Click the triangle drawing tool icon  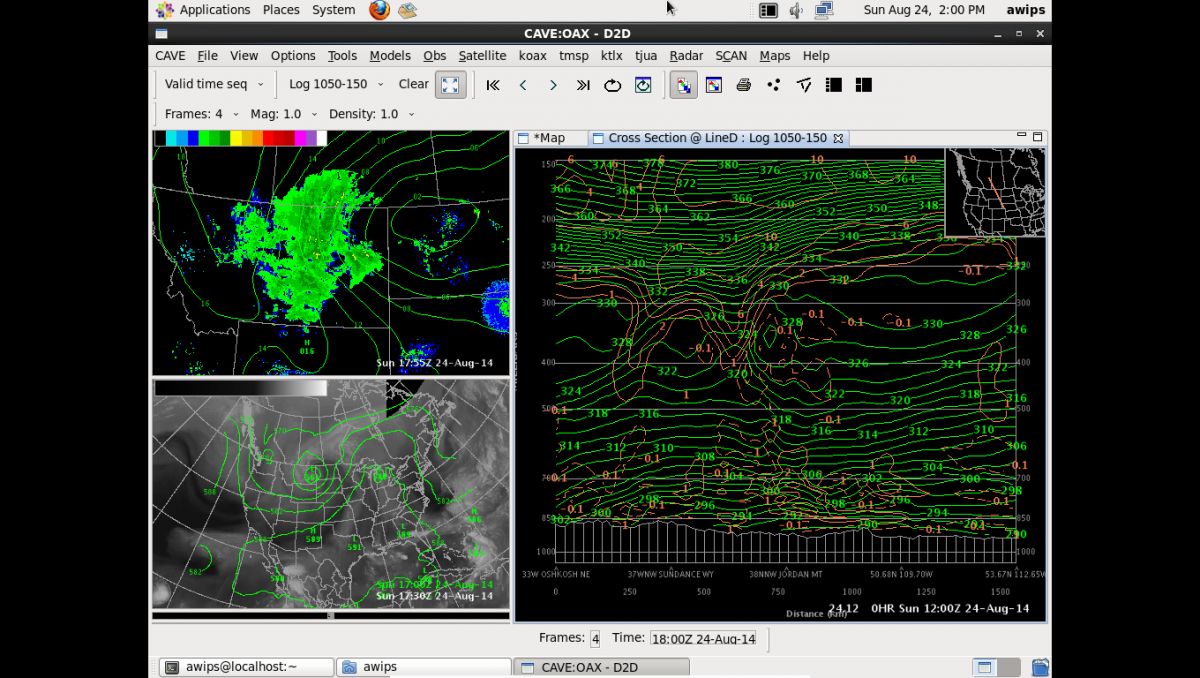804,85
